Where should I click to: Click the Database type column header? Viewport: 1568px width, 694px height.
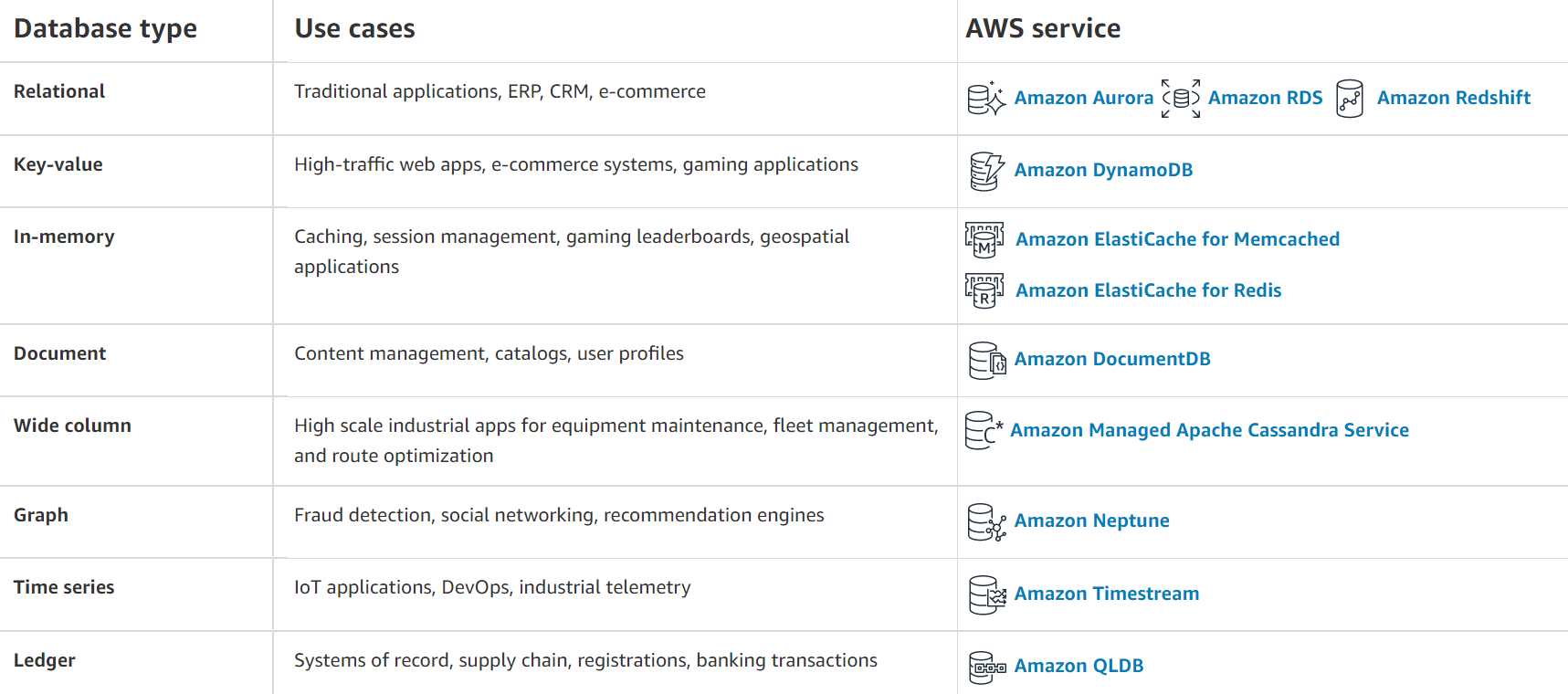(x=105, y=29)
